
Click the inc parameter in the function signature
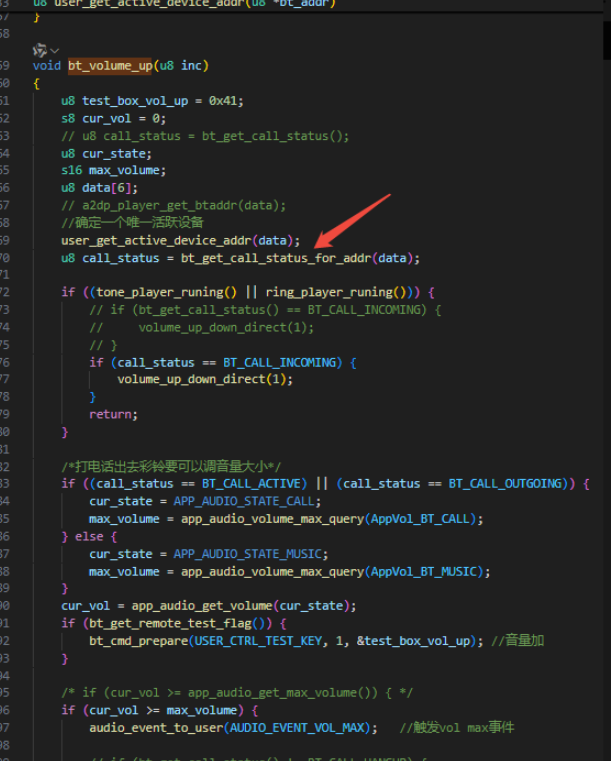pos(191,66)
